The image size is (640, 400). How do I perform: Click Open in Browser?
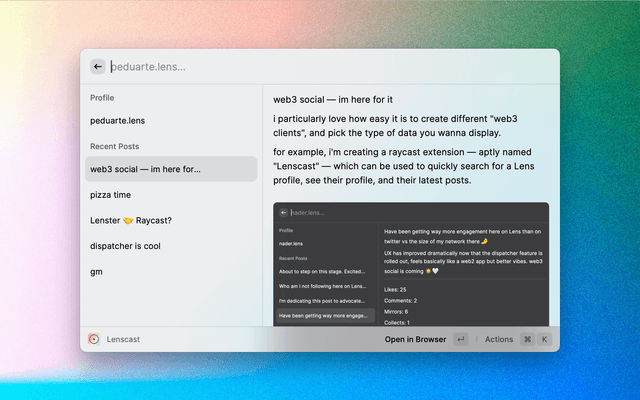coord(415,339)
